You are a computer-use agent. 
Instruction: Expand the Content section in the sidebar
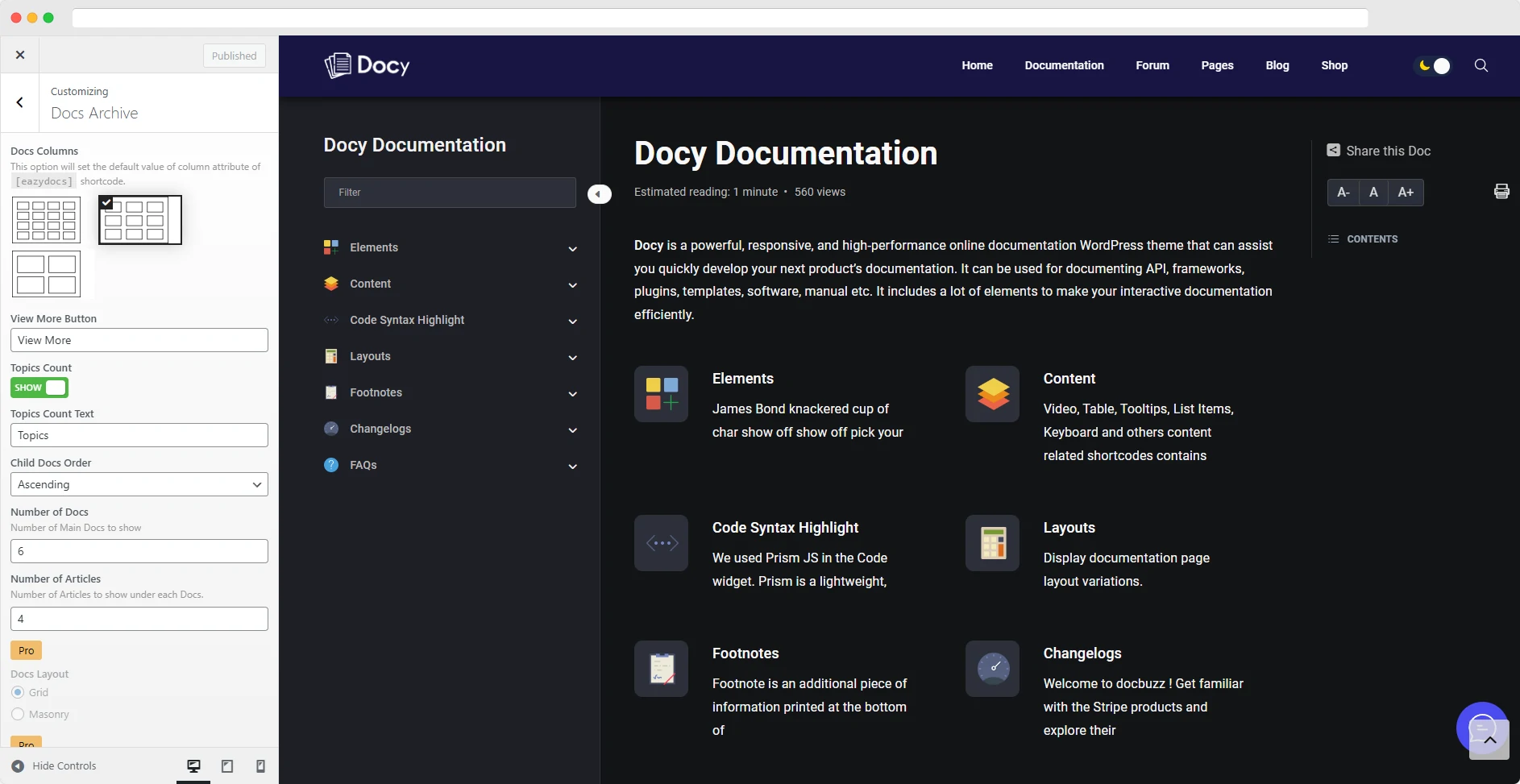[x=572, y=284]
